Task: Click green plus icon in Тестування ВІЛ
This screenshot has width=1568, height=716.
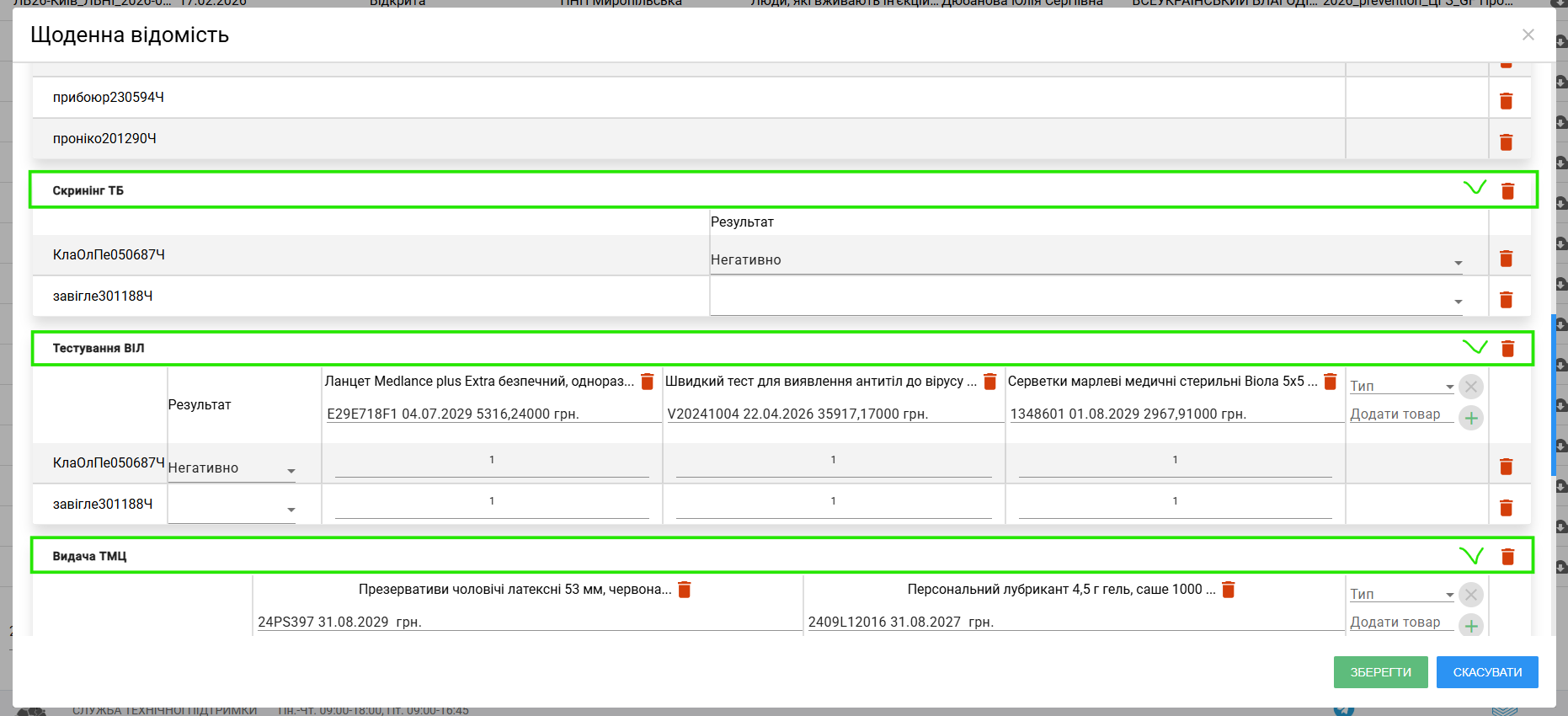Action: pos(1471,418)
